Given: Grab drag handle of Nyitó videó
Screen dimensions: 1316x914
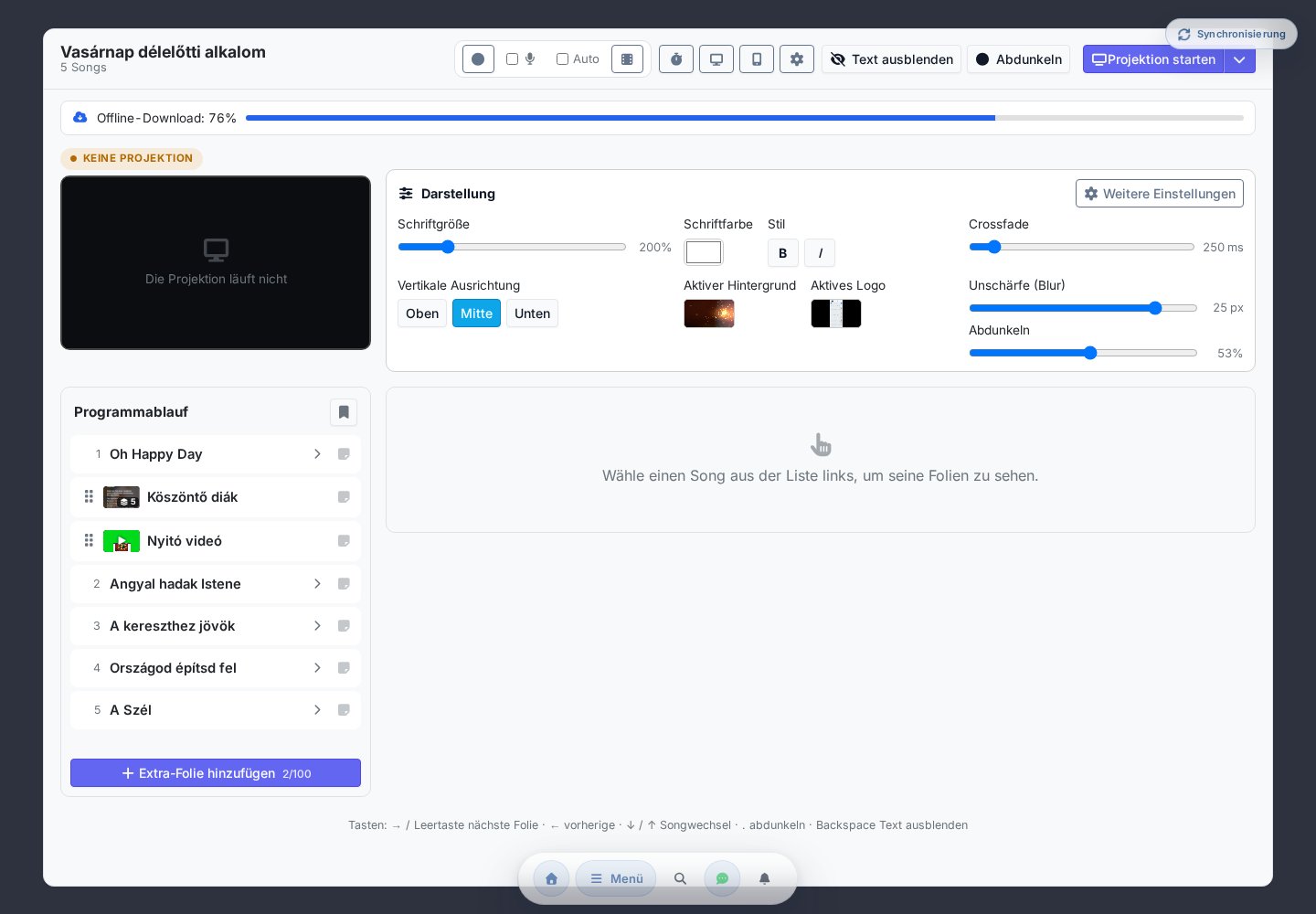Looking at the screenshot, I should point(89,540).
